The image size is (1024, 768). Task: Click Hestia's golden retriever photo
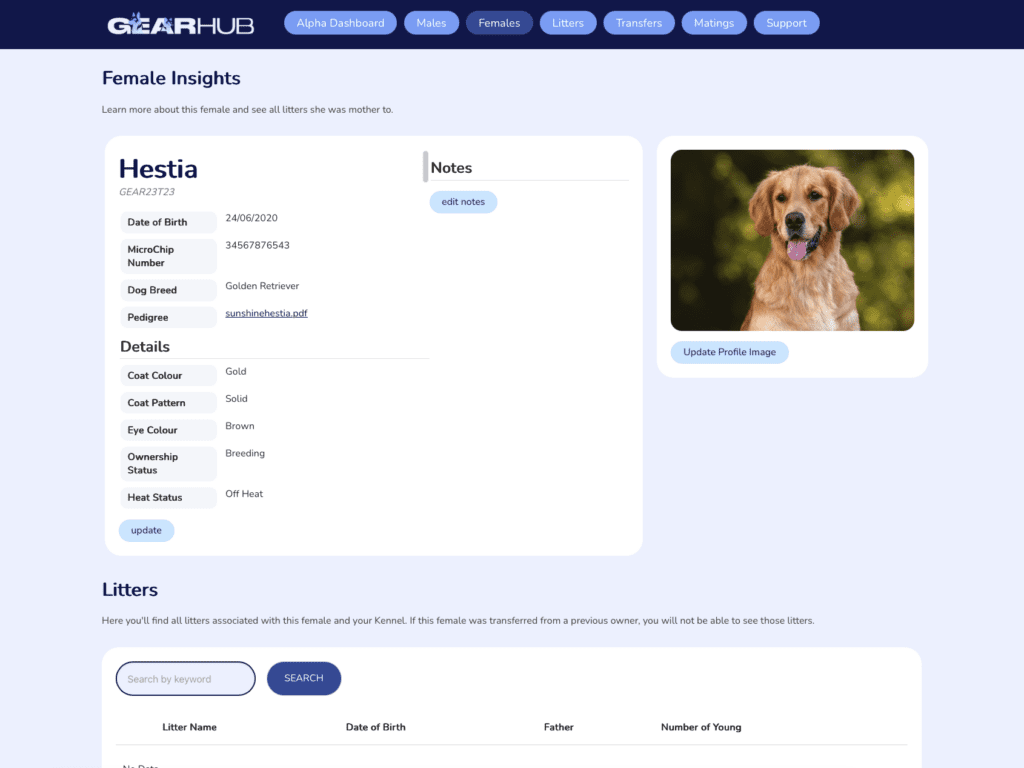point(792,240)
